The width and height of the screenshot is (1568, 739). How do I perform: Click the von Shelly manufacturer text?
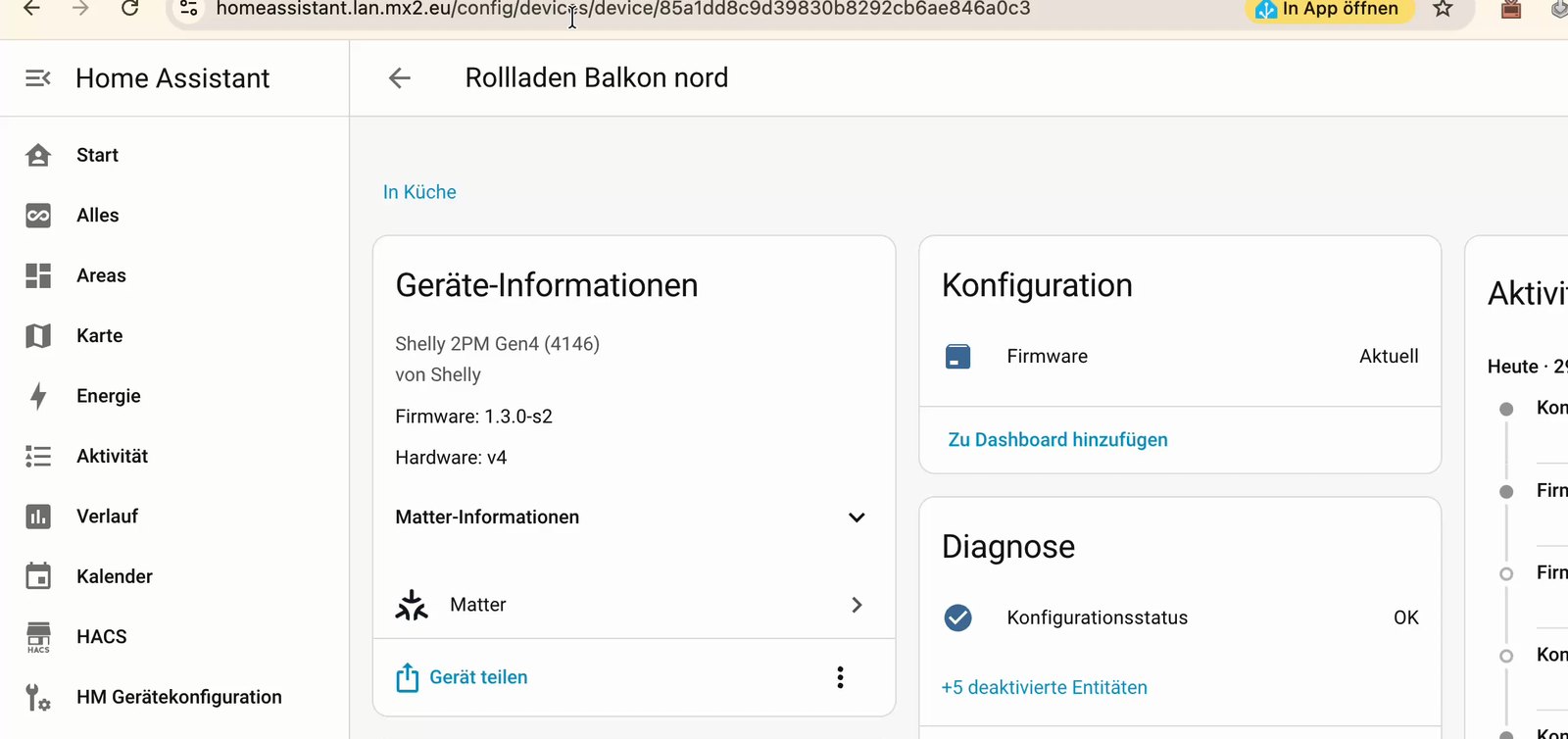point(438,374)
